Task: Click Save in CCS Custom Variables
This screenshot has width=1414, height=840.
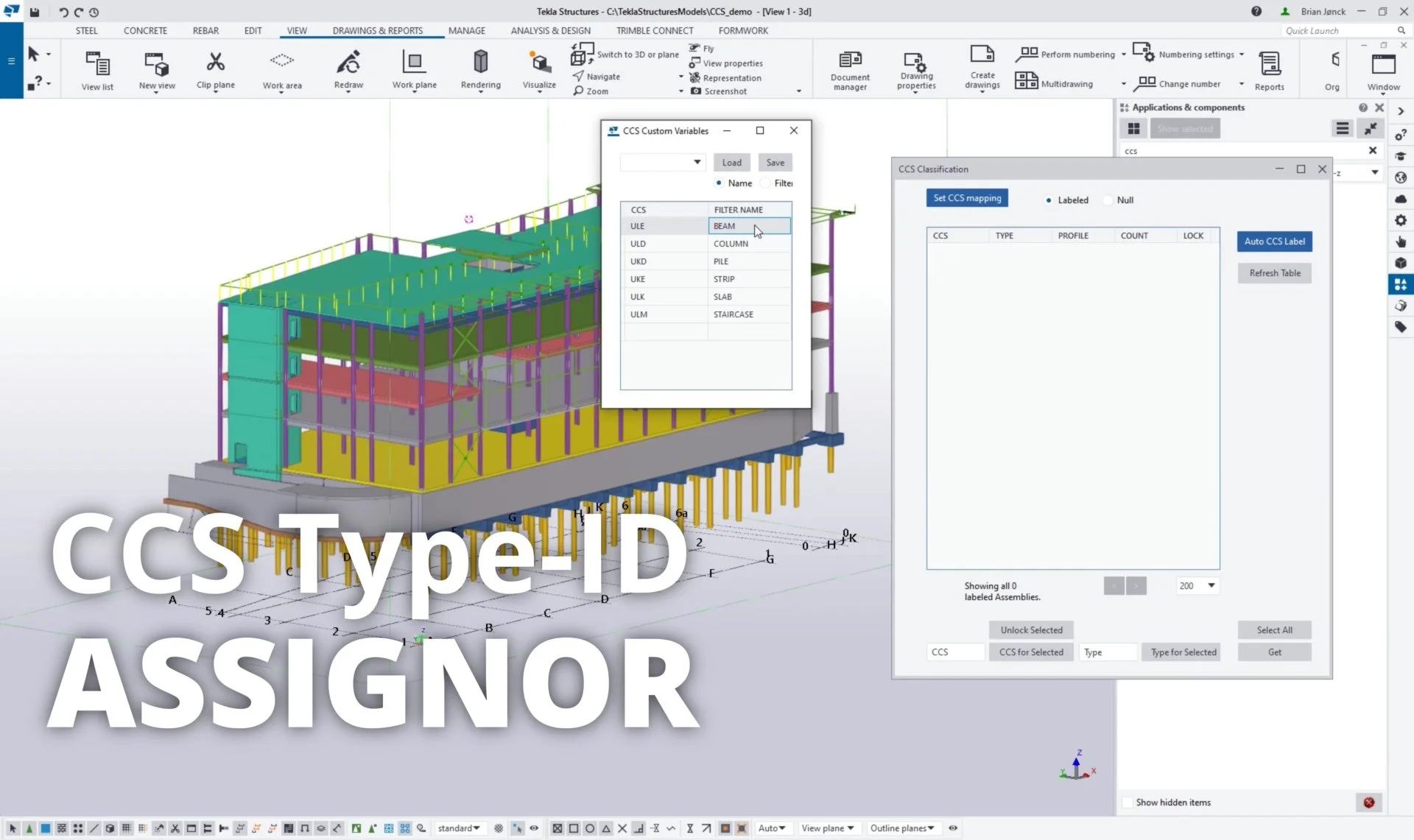Action: (775, 163)
